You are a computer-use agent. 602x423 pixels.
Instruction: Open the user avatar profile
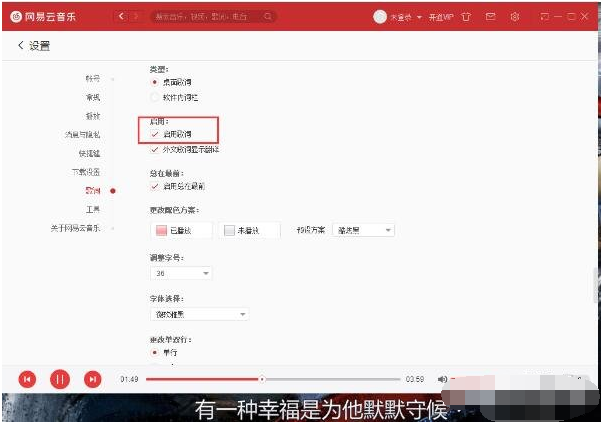pyautogui.click(x=380, y=17)
